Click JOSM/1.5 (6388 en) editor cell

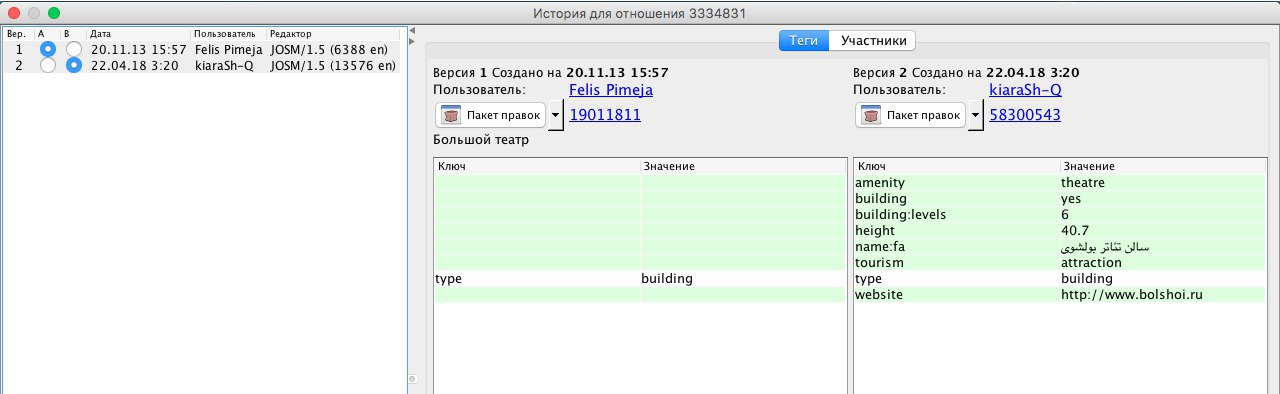pyautogui.click(x=334, y=49)
